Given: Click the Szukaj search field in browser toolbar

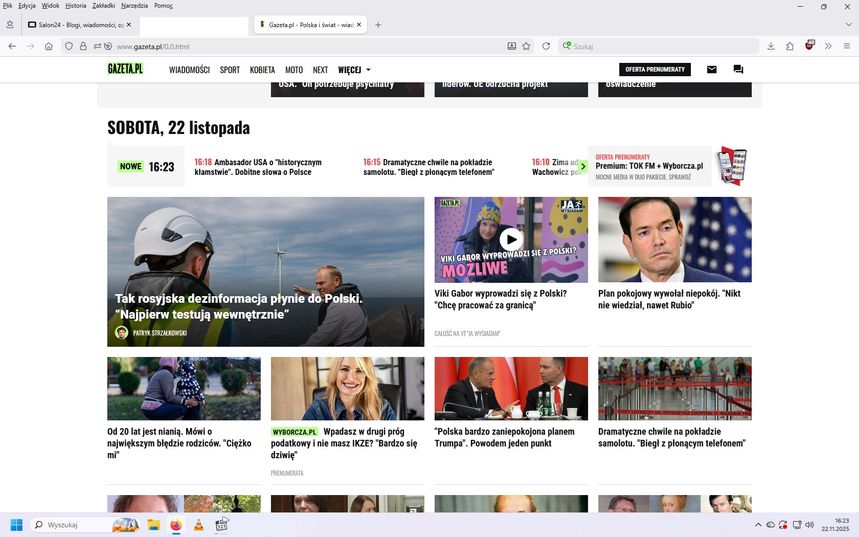Looking at the screenshot, I should pyautogui.click(x=660, y=46).
